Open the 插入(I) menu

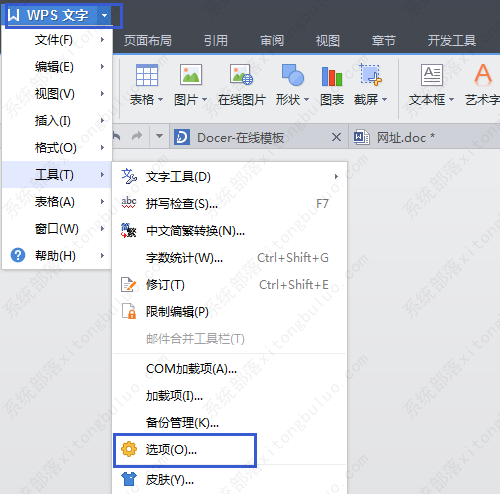click(x=57, y=121)
